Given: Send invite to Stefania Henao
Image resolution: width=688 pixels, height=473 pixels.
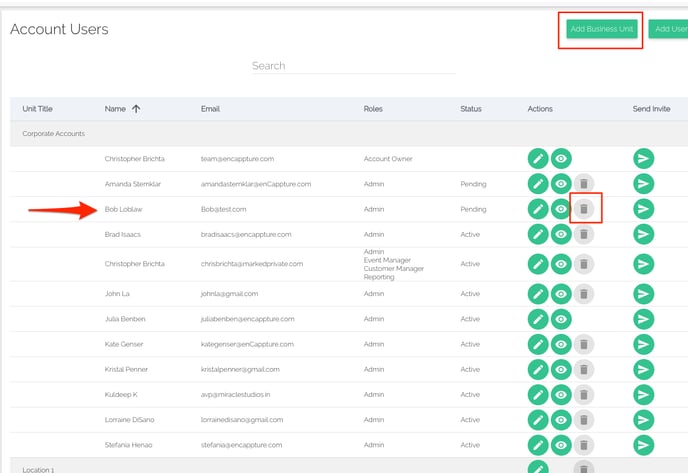Looking at the screenshot, I should (644, 445).
